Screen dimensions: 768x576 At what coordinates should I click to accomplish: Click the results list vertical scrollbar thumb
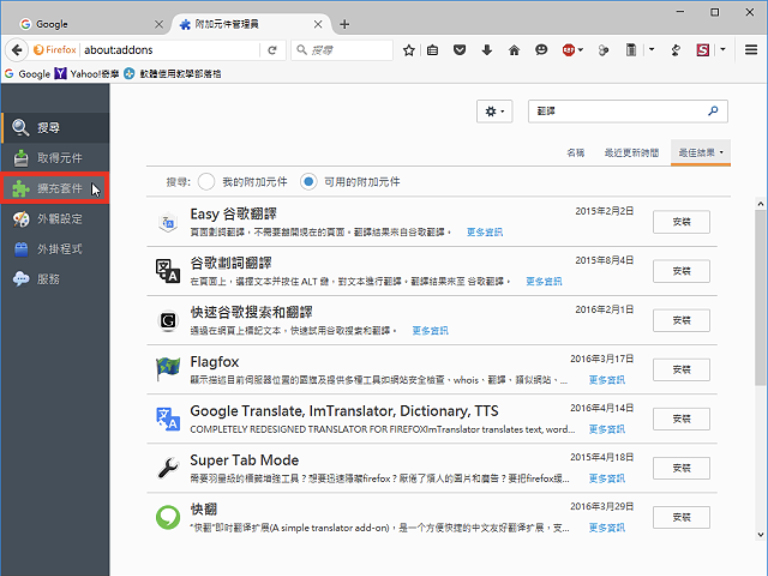pos(760,298)
